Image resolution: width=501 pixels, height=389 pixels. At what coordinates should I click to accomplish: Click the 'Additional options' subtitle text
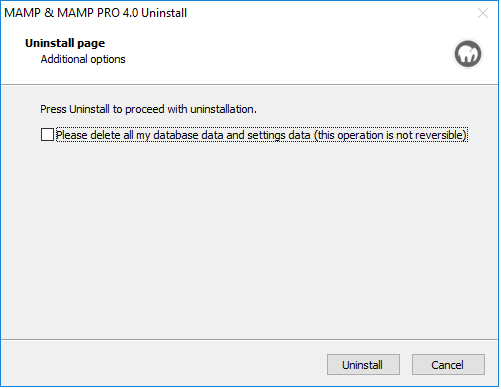83,59
